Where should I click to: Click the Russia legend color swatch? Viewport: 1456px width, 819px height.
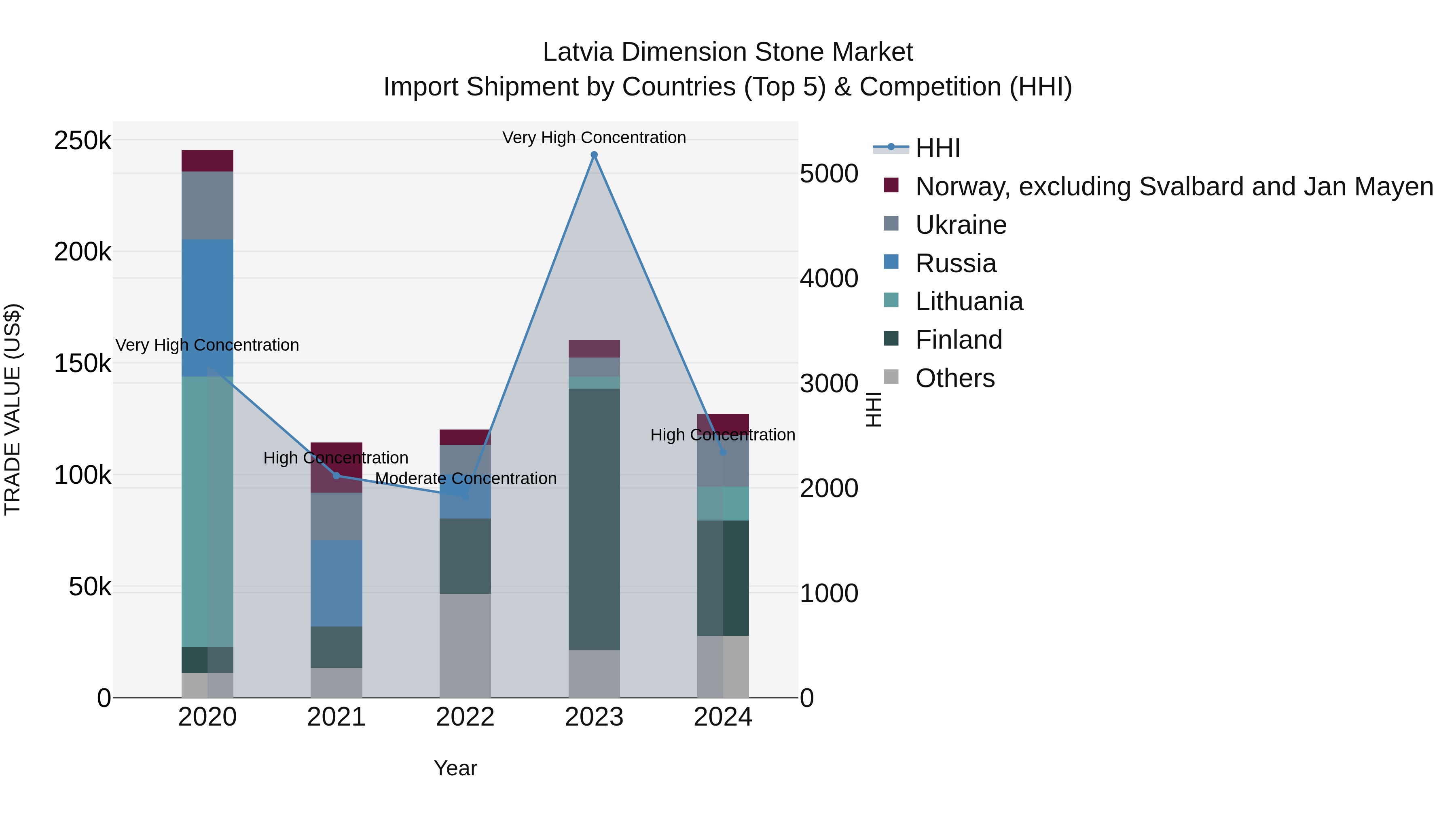(x=891, y=262)
